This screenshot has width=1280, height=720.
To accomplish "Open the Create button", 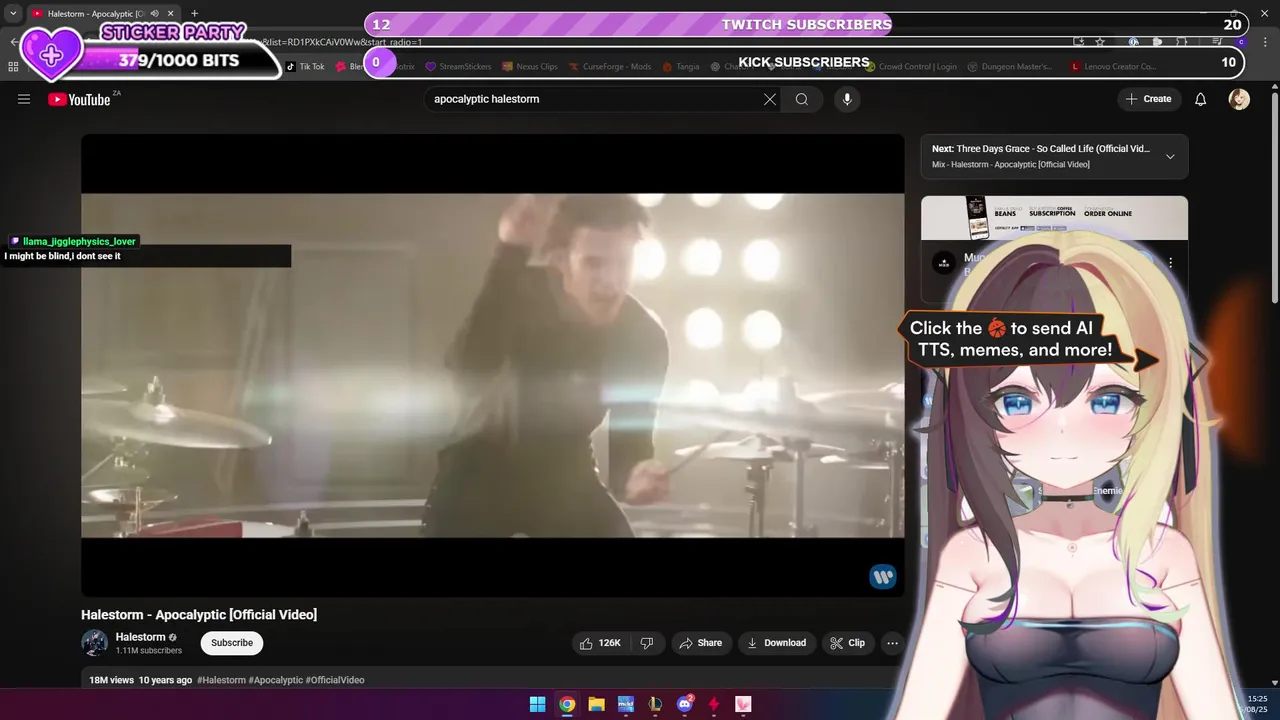I will coord(1148,99).
